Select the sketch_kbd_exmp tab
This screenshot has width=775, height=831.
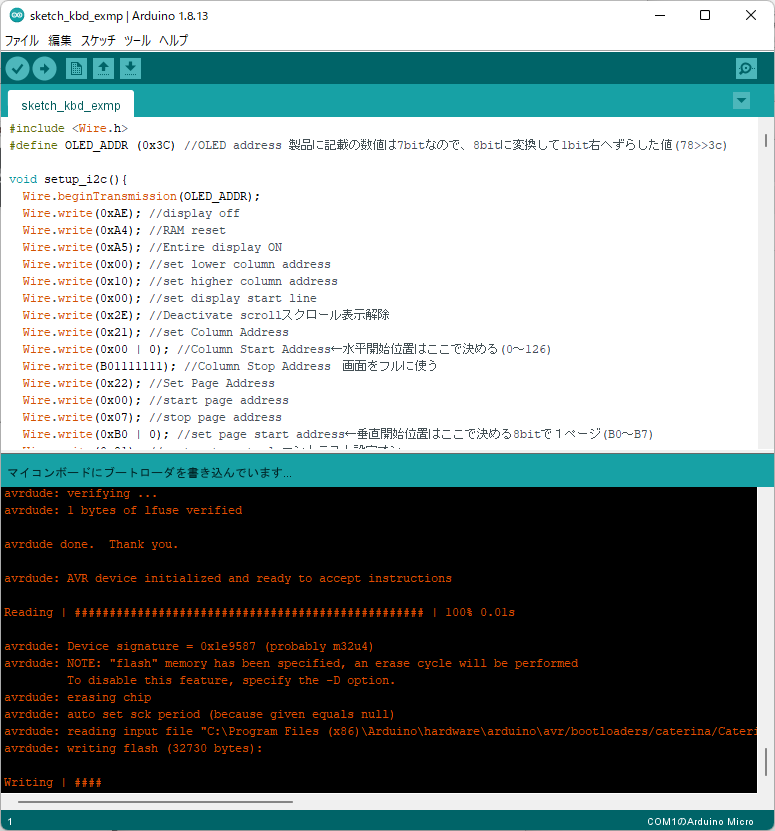(70, 105)
